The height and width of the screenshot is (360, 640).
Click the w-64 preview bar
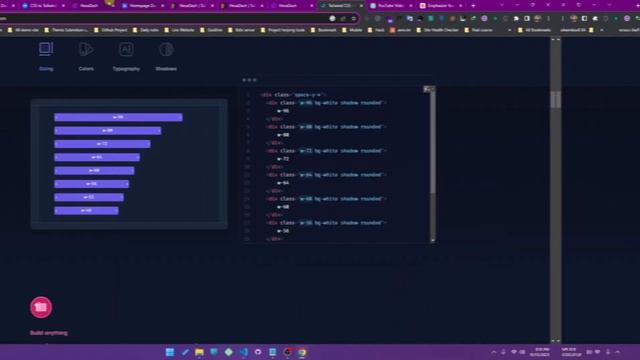pos(97,157)
